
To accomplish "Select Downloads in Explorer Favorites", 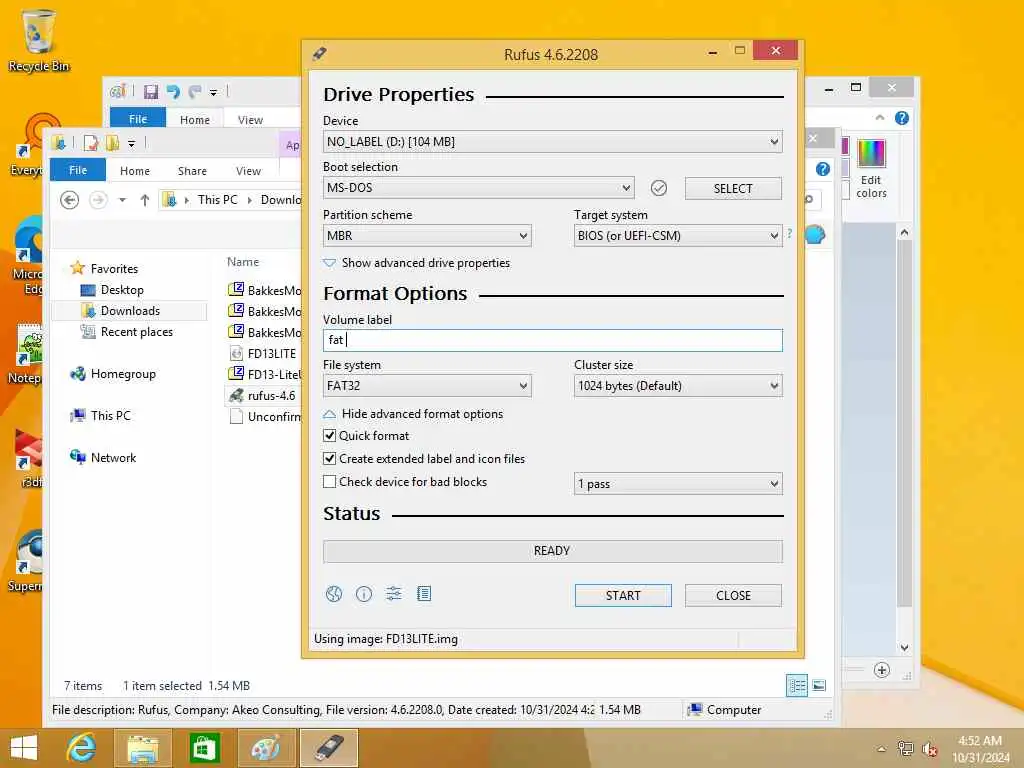I will [130, 311].
